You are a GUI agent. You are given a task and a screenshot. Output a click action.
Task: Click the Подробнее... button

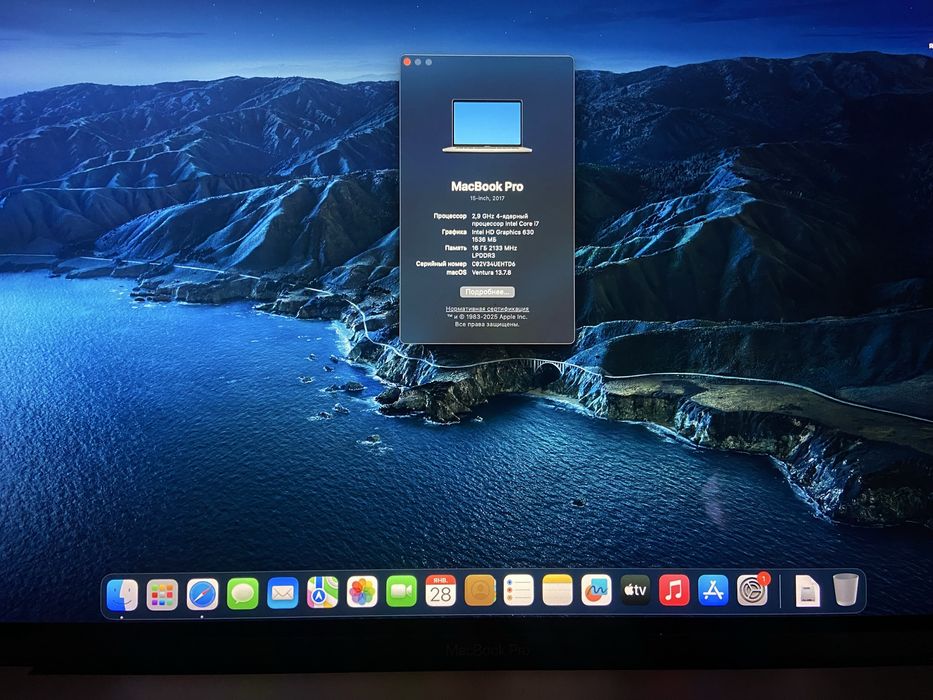(x=487, y=292)
